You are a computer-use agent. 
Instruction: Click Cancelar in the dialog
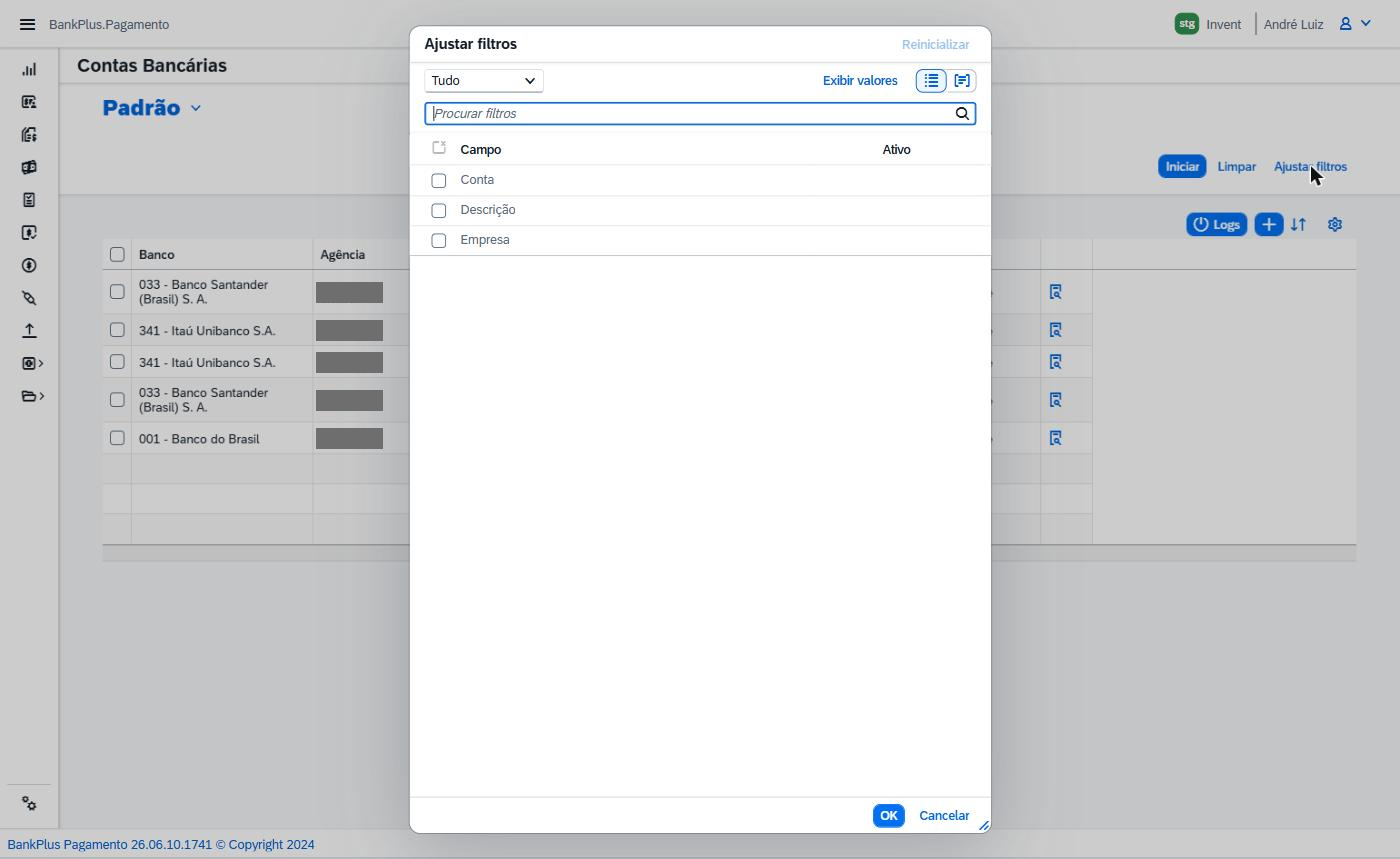(944, 816)
